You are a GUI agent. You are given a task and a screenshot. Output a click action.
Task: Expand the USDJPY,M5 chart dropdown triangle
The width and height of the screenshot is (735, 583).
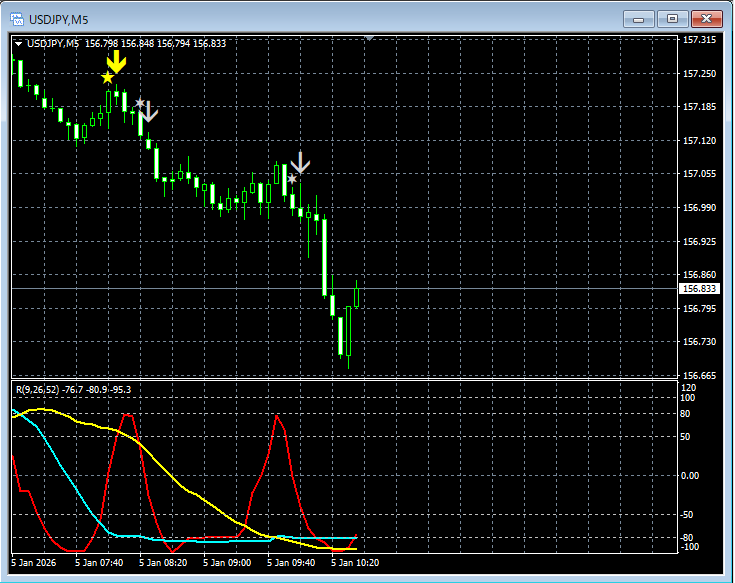click(x=18, y=44)
